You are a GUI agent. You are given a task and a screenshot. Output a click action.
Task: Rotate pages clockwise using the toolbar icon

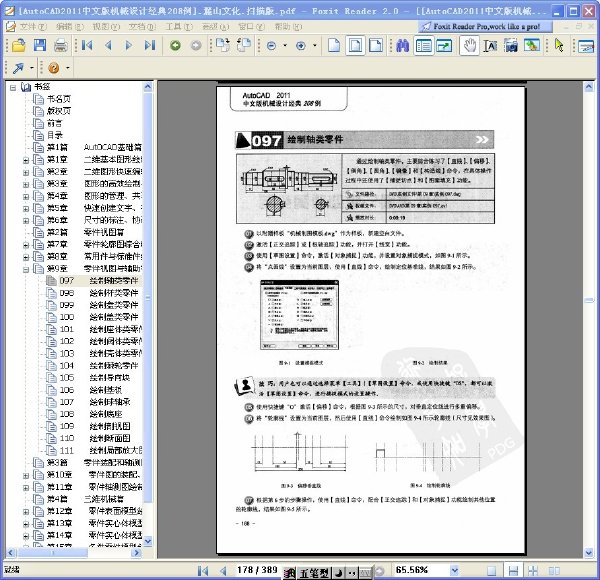coord(223,45)
